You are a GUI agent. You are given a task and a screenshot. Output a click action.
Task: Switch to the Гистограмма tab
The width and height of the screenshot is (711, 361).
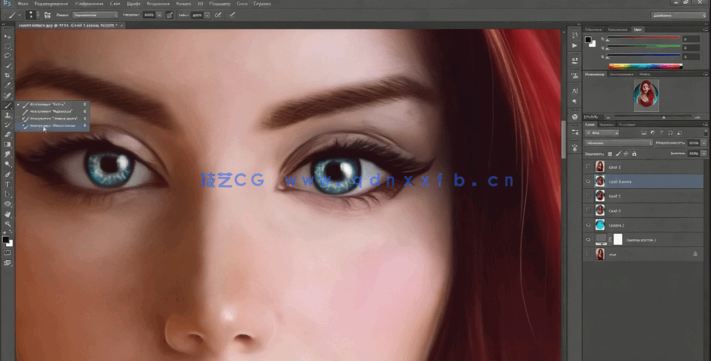621,74
